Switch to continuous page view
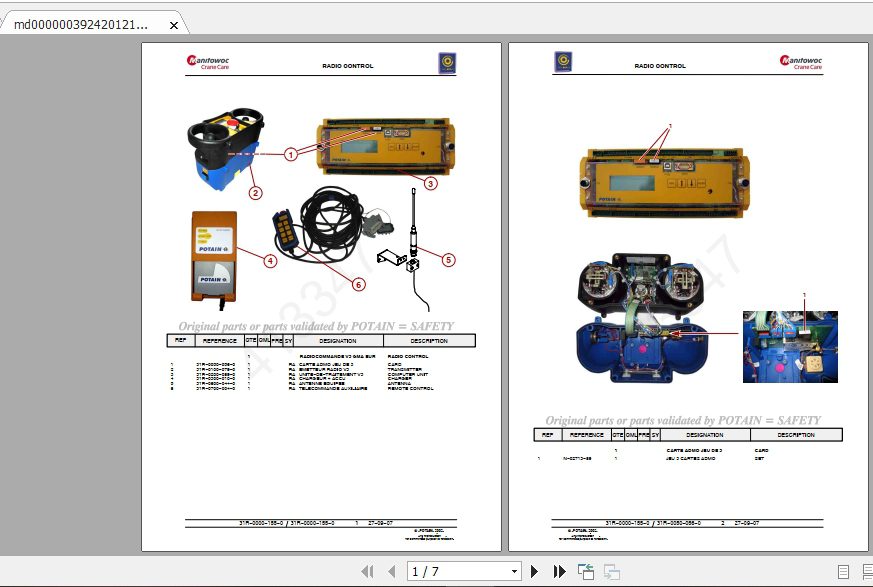Screen dimensions: 873x587 click(867, 572)
